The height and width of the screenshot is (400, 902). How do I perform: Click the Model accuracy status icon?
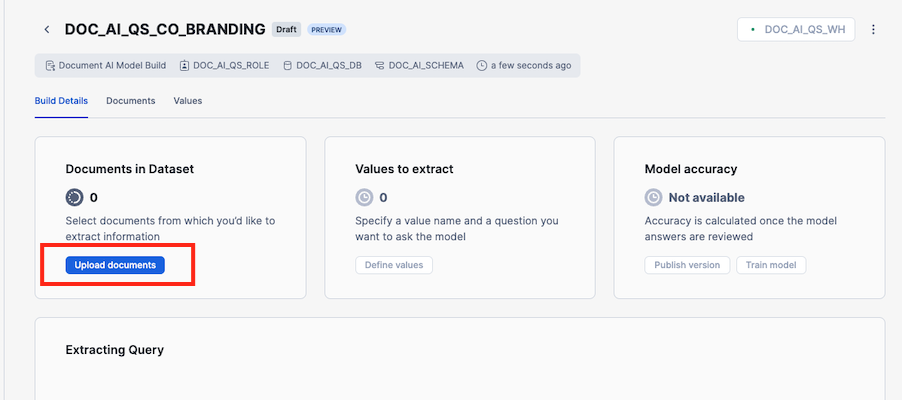click(x=653, y=197)
